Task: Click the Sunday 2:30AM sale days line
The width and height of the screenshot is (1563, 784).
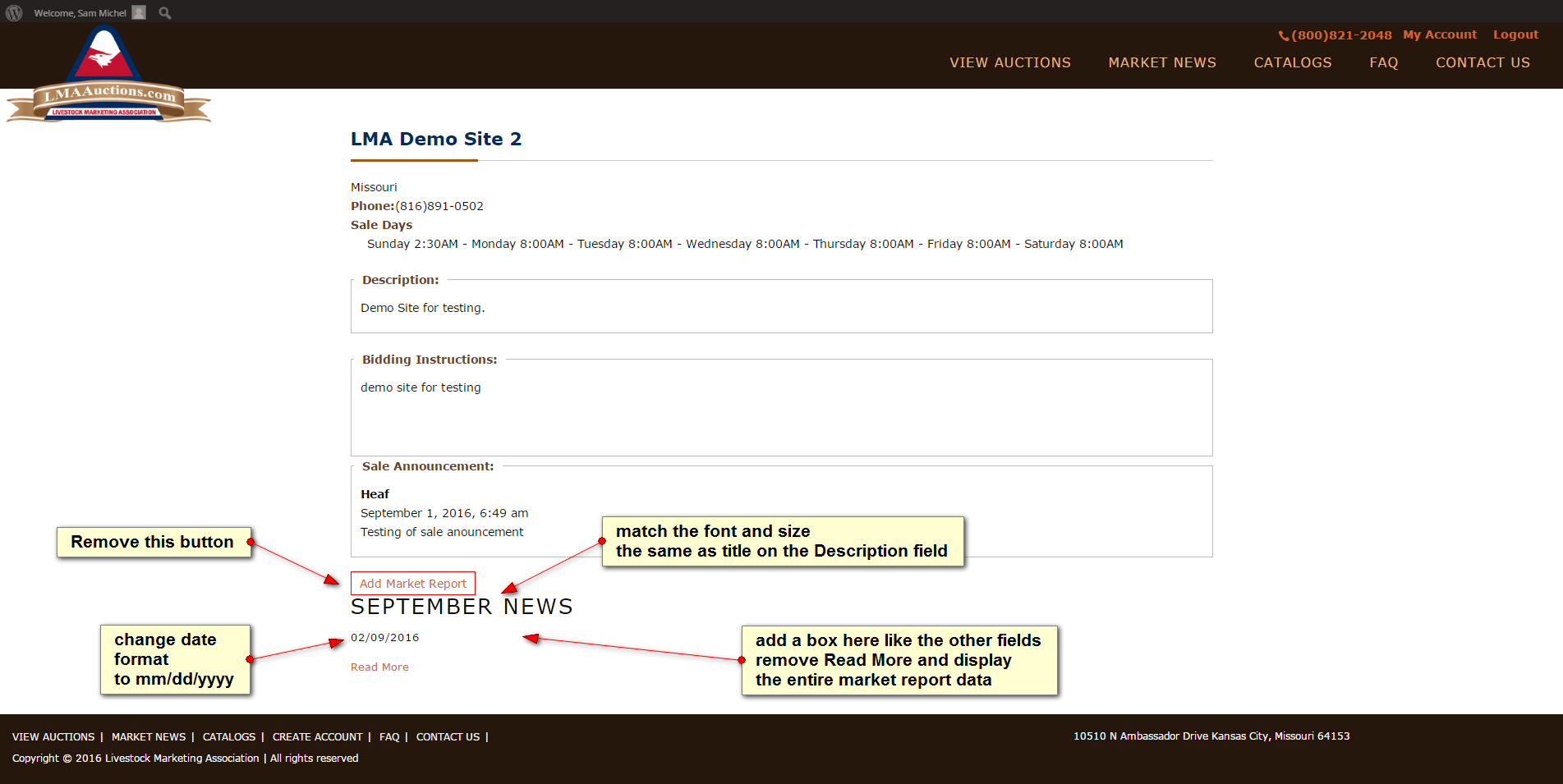Action: [745, 244]
